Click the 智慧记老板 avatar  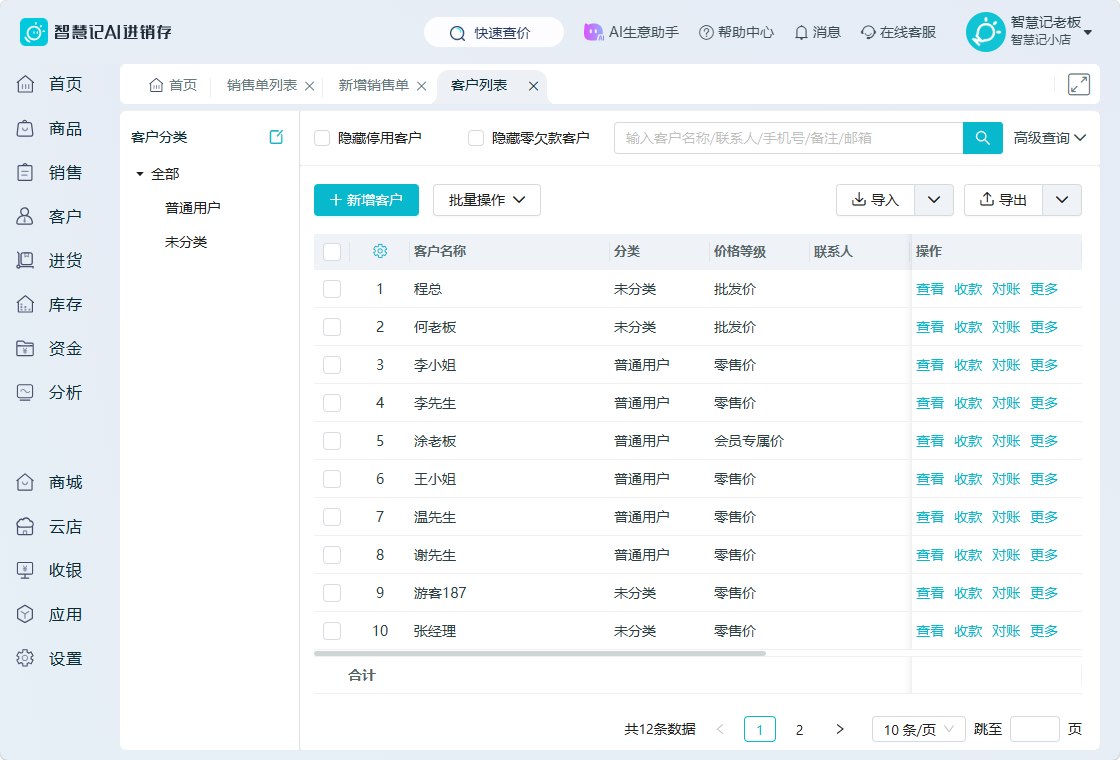click(x=985, y=32)
